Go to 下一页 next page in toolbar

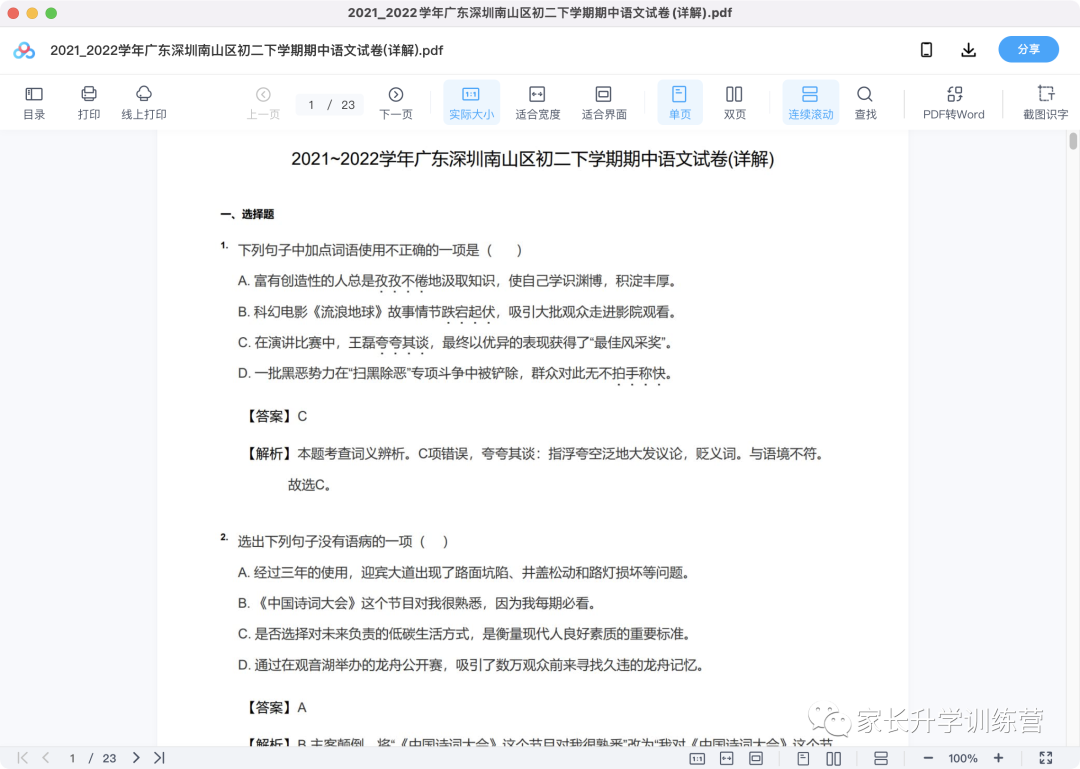(x=395, y=102)
